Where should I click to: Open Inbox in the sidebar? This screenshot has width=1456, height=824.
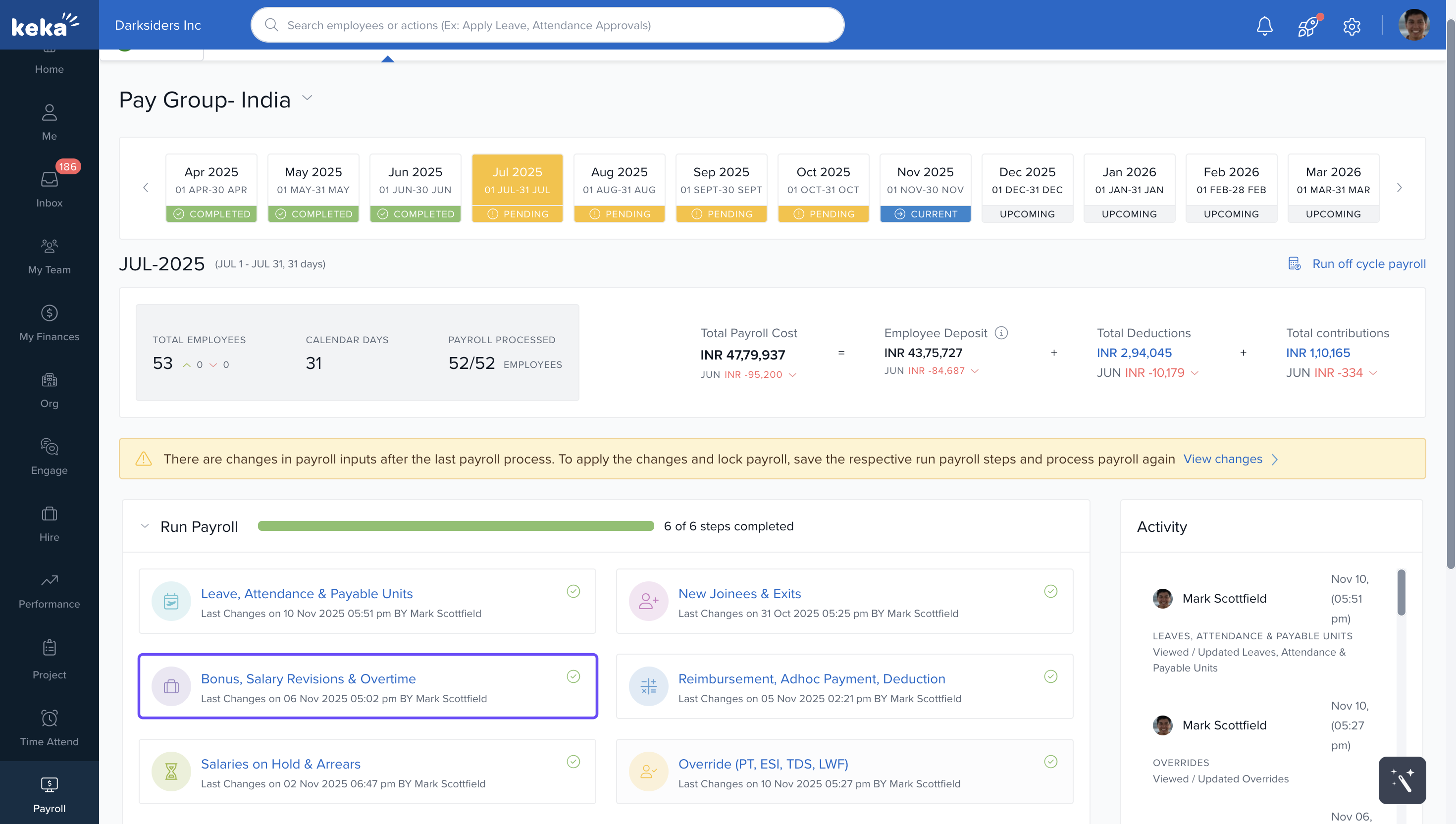coord(49,188)
